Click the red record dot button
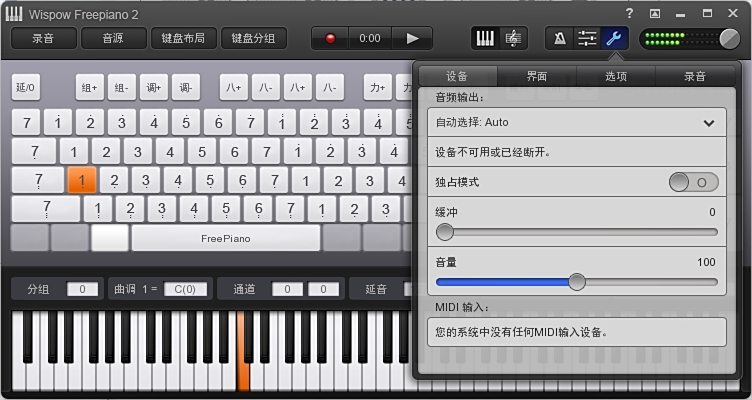 330,38
